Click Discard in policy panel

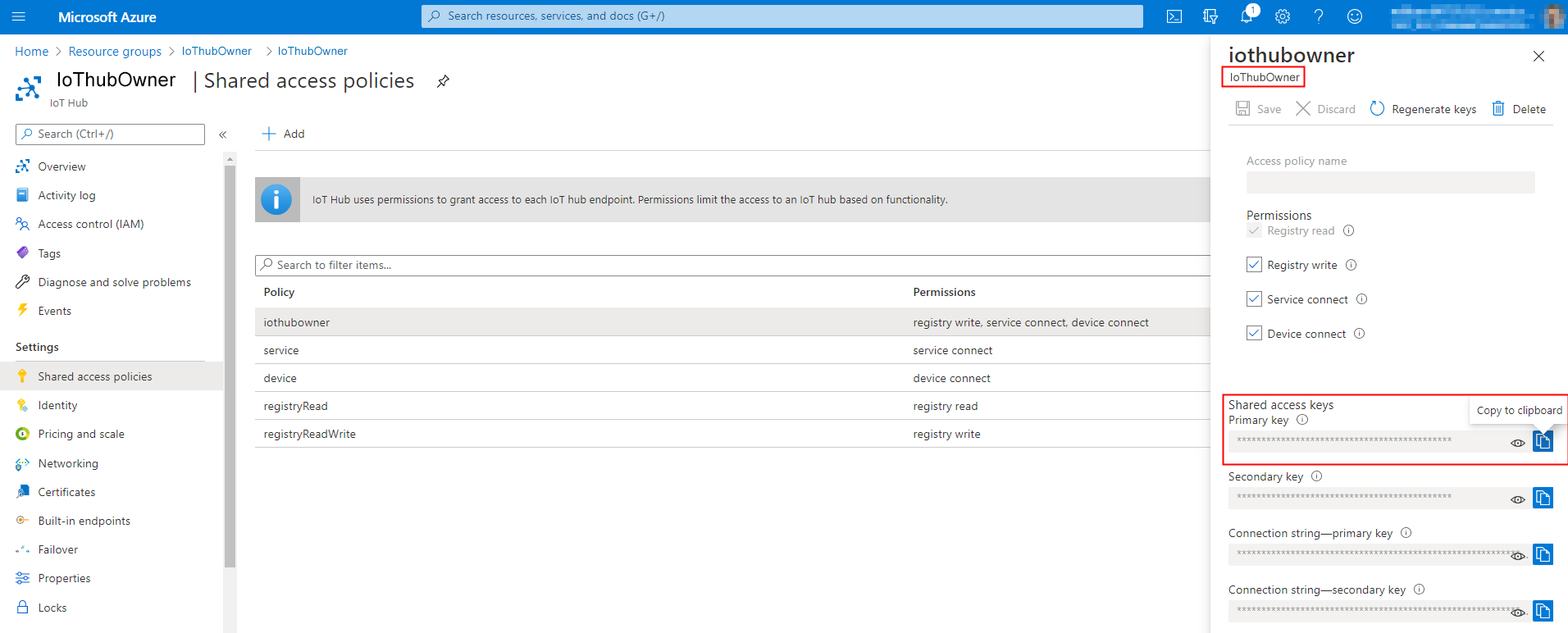click(1325, 109)
